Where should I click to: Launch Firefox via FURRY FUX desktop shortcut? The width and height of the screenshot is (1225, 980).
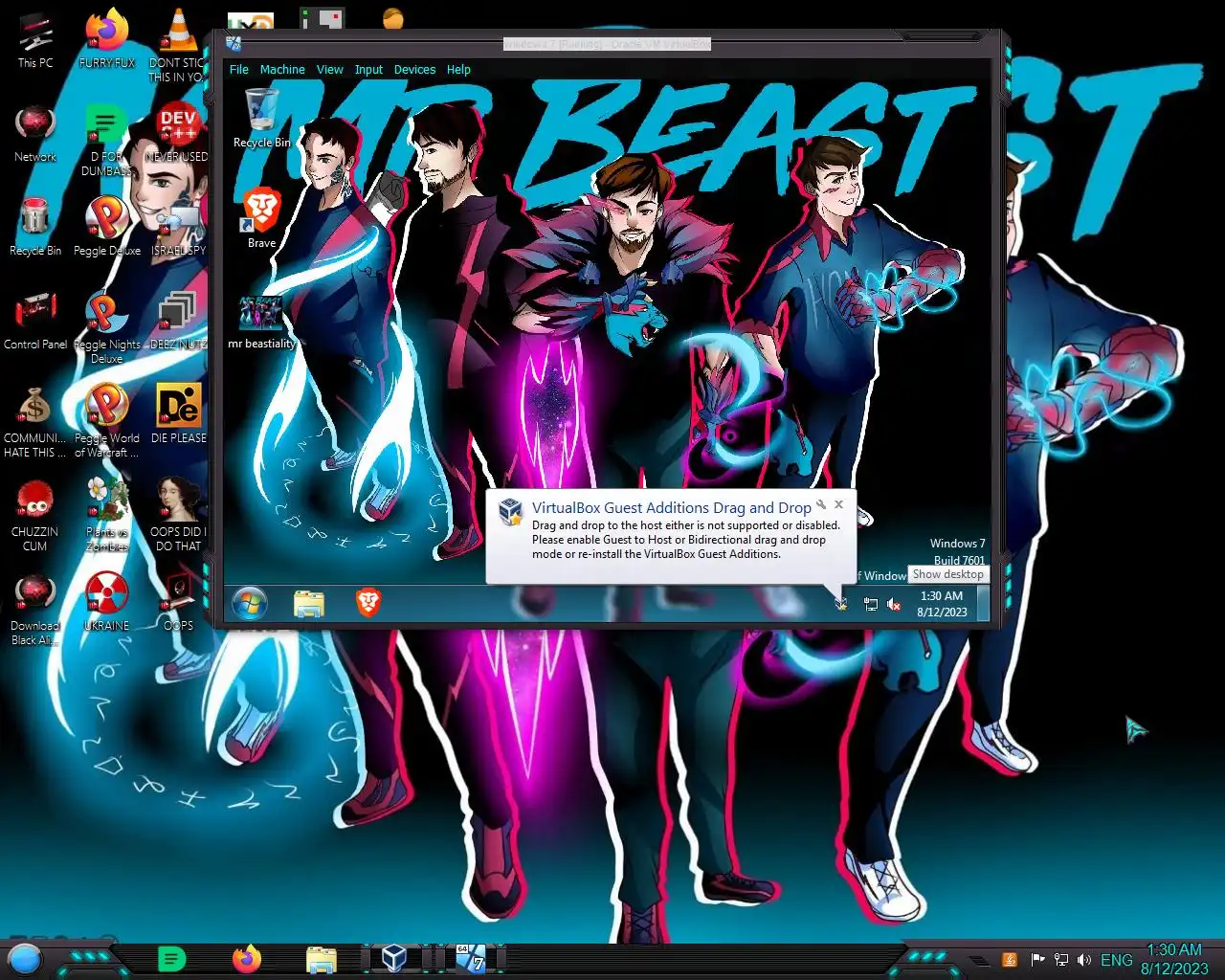pyautogui.click(x=106, y=39)
